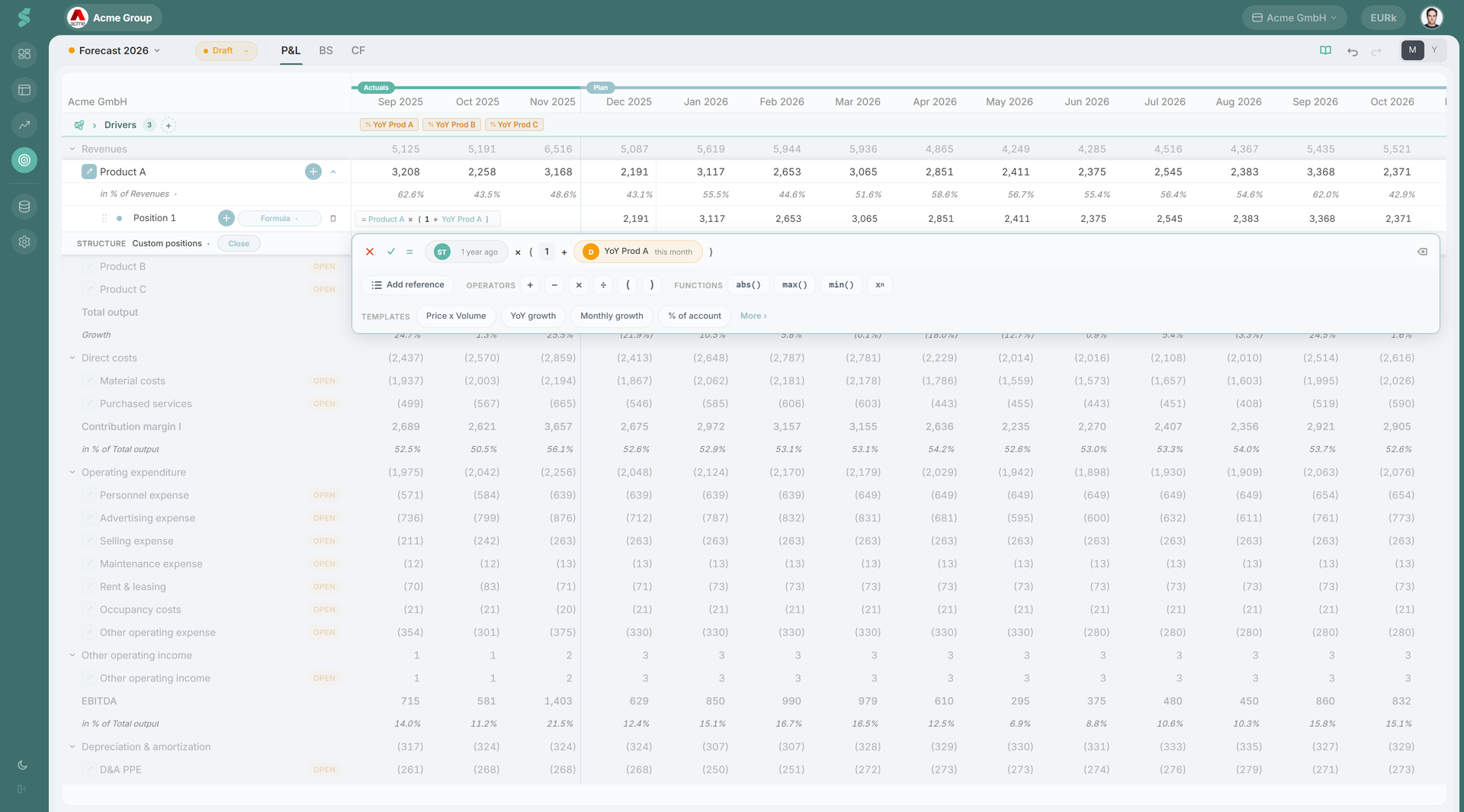Undo the last change
Image resolution: width=1464 pixels, height=812 pixels.
click(1353, 51)
